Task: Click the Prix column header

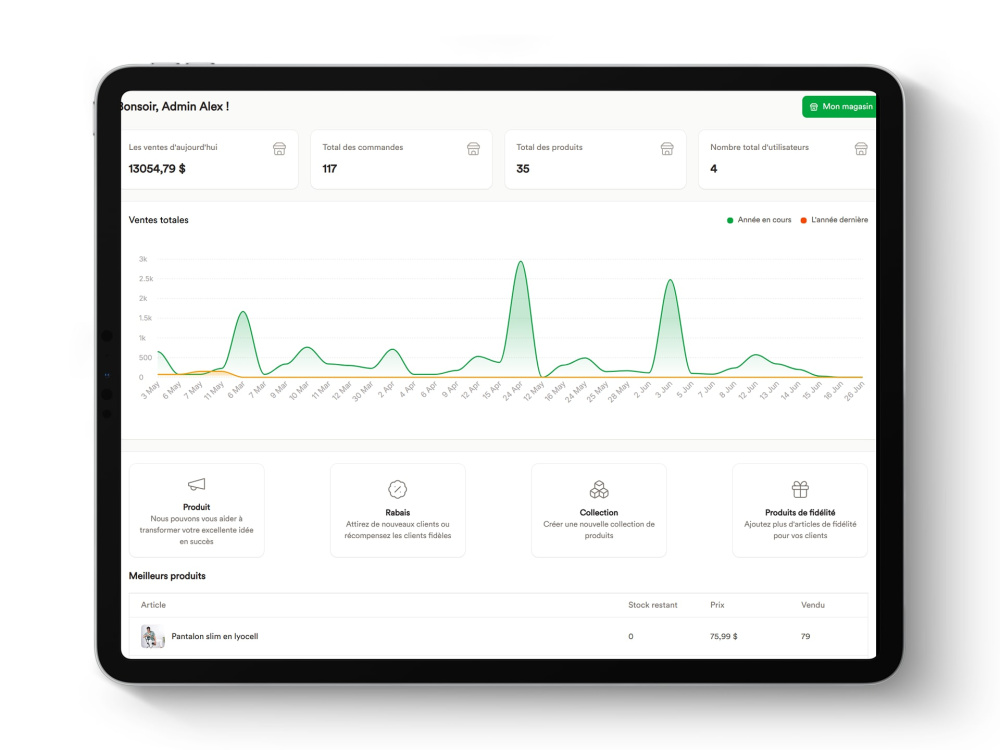Action: coord(717,605)
